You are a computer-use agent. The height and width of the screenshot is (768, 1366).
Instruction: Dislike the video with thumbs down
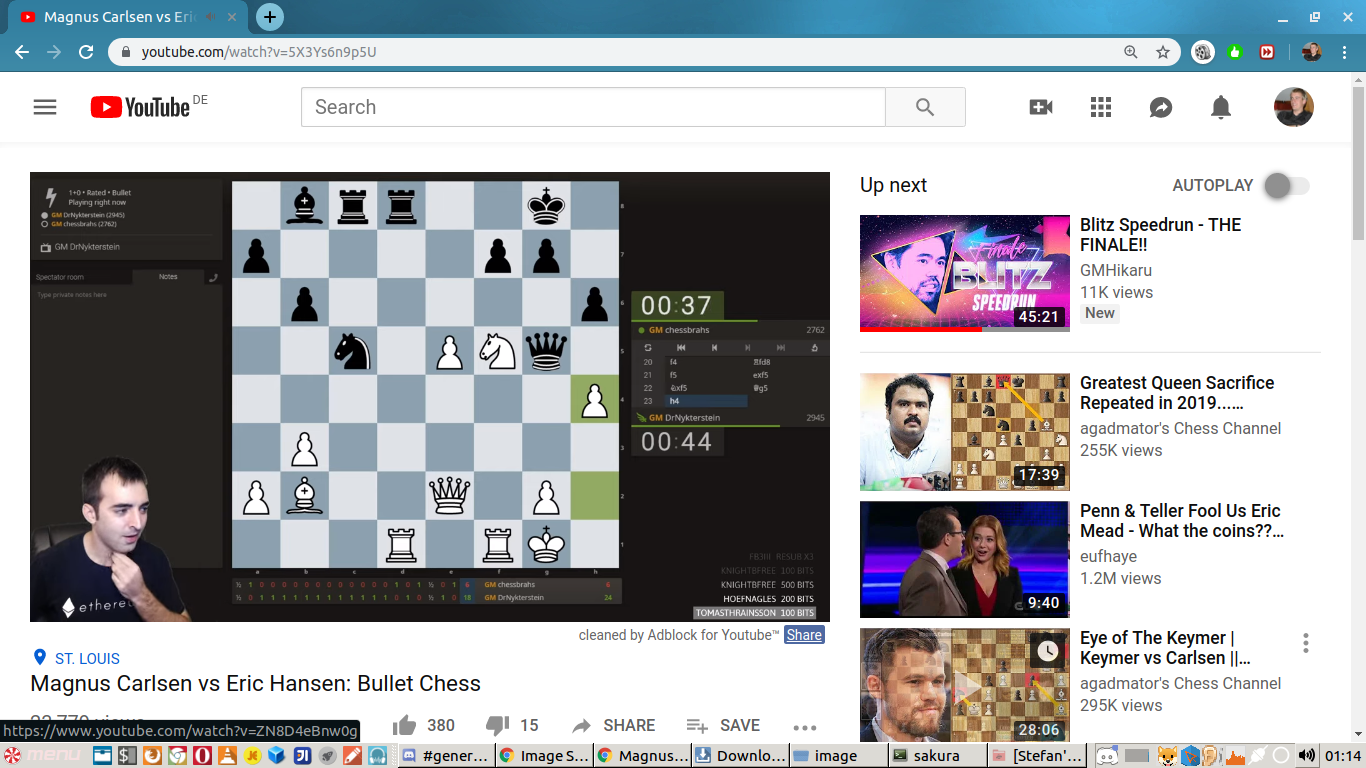pyautogui.click(x=497, y=725)
